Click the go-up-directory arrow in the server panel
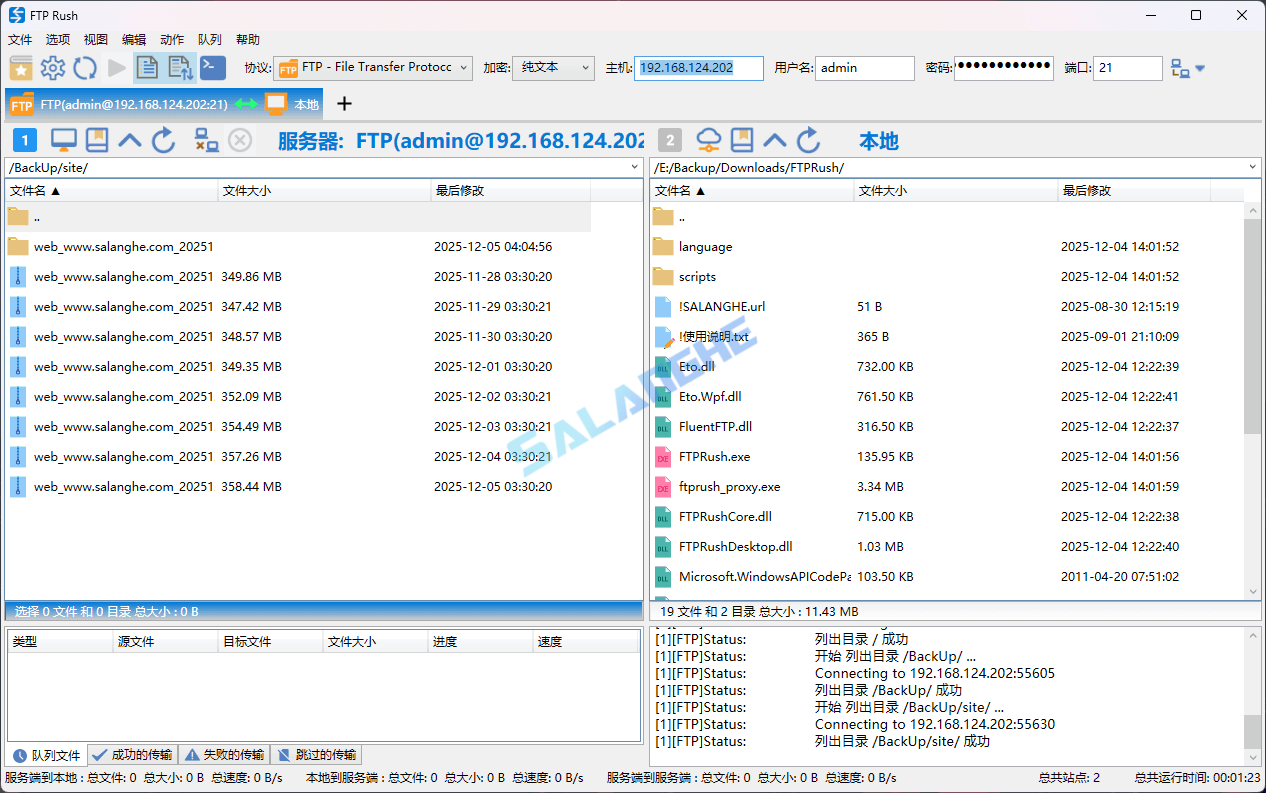Screen dimensions: 1266x793 (x=129, y=140)
